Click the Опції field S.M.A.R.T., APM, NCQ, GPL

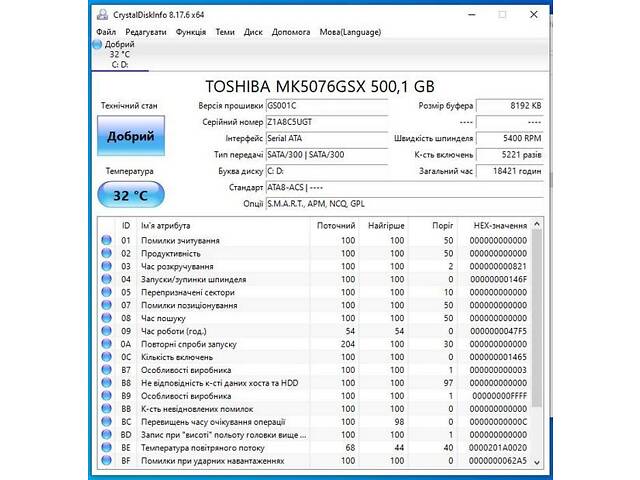pos(404,204)
